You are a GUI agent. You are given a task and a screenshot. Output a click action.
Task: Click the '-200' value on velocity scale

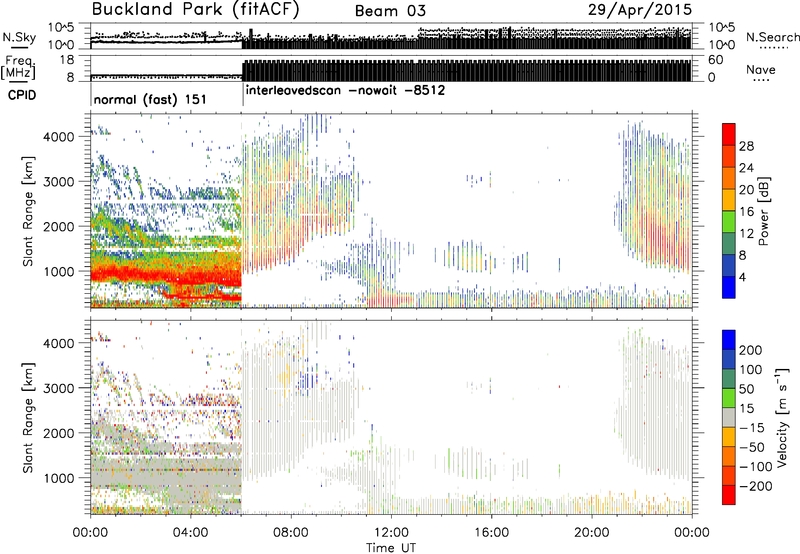click(756, 486)
